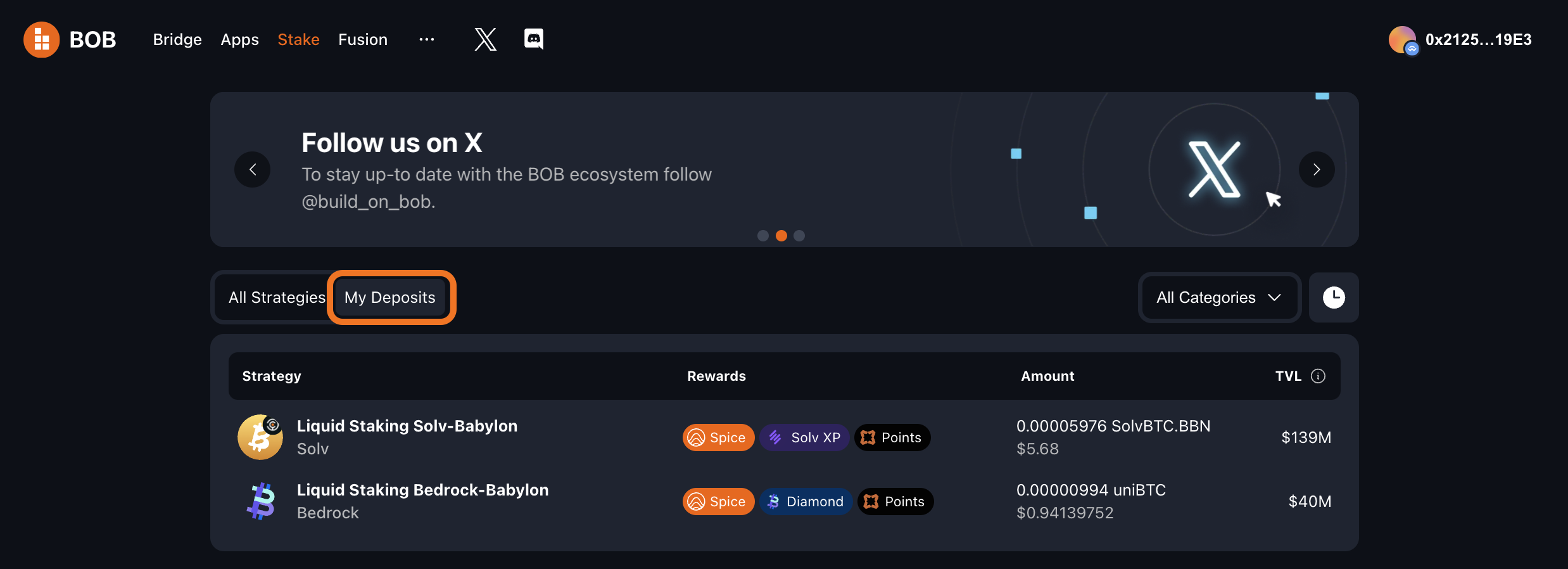Open the clock history icon button
Screen dimensions: 1568x569
[1334, 297]
